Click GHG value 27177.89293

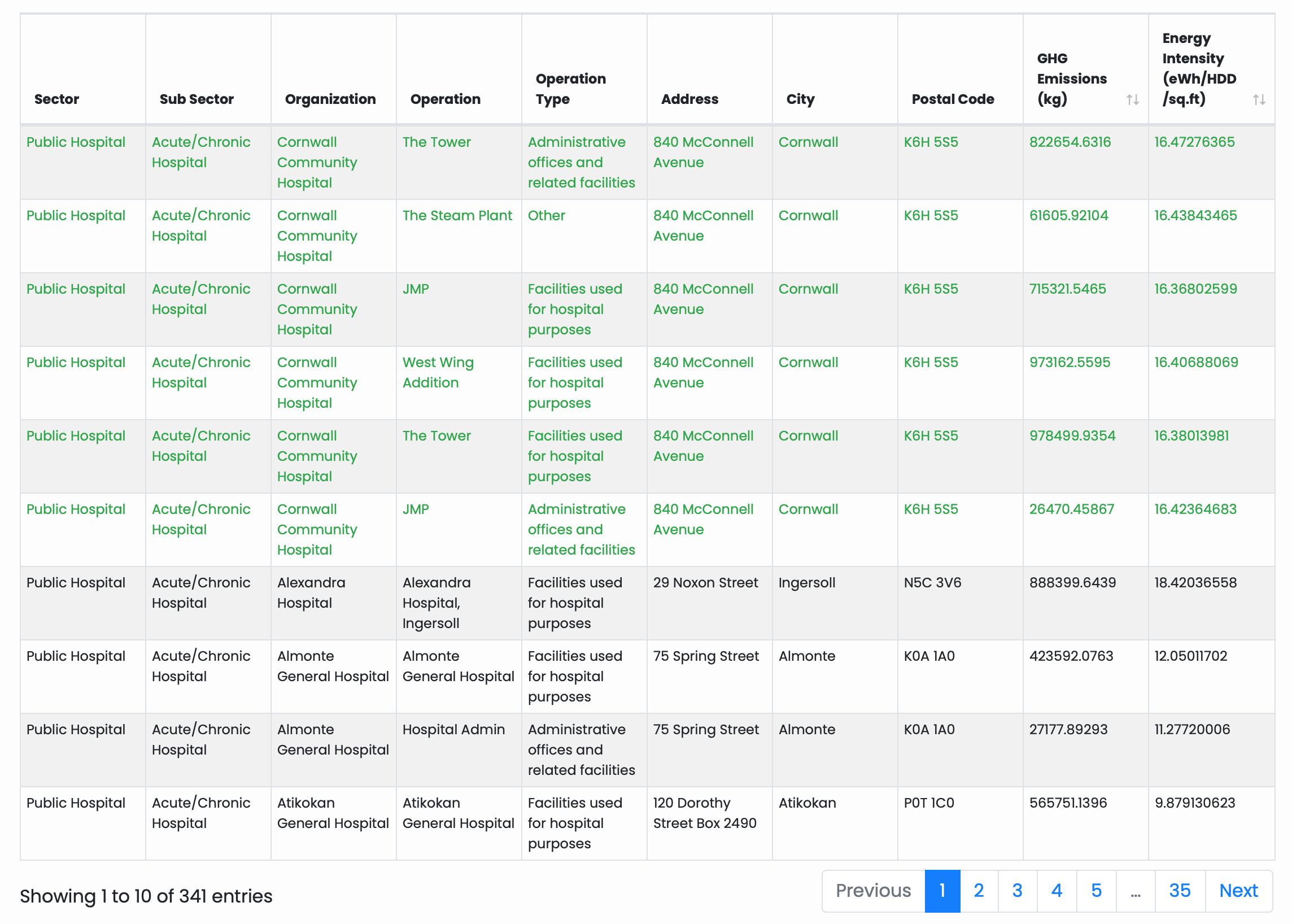(x=1068, y=729)
